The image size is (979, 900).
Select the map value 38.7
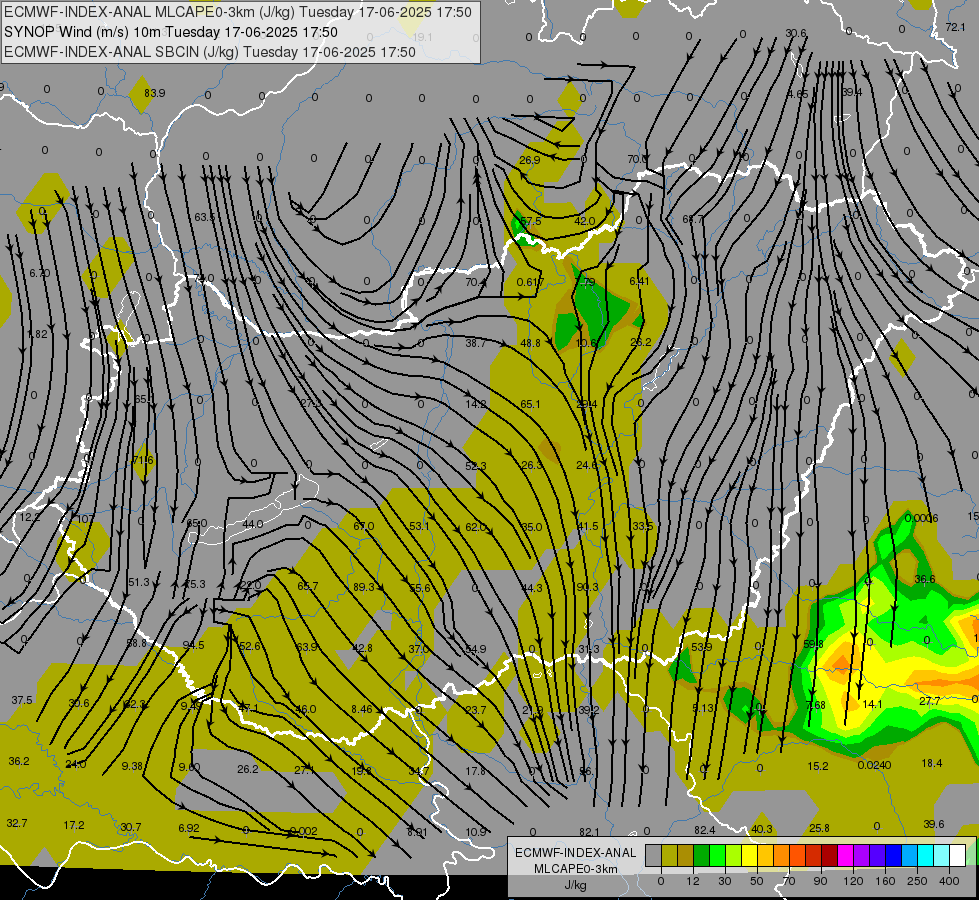click(x=475, y=343)
